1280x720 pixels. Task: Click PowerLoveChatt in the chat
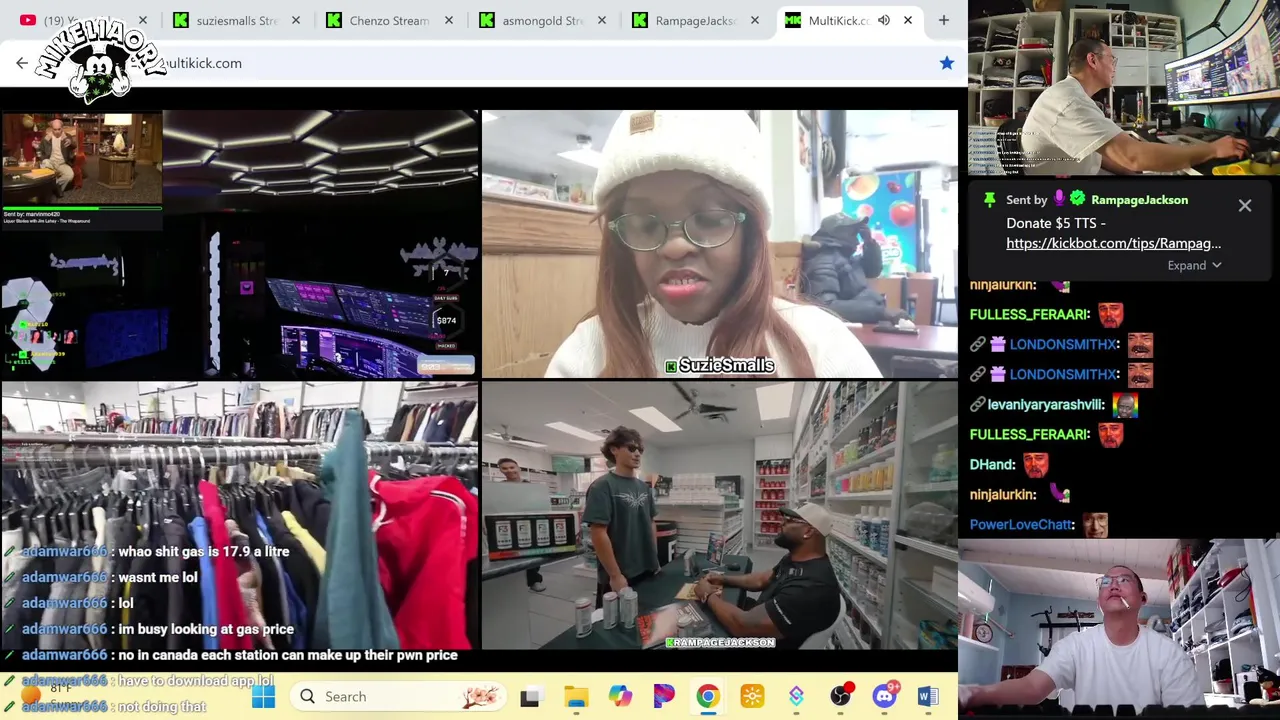(1021, 524)
